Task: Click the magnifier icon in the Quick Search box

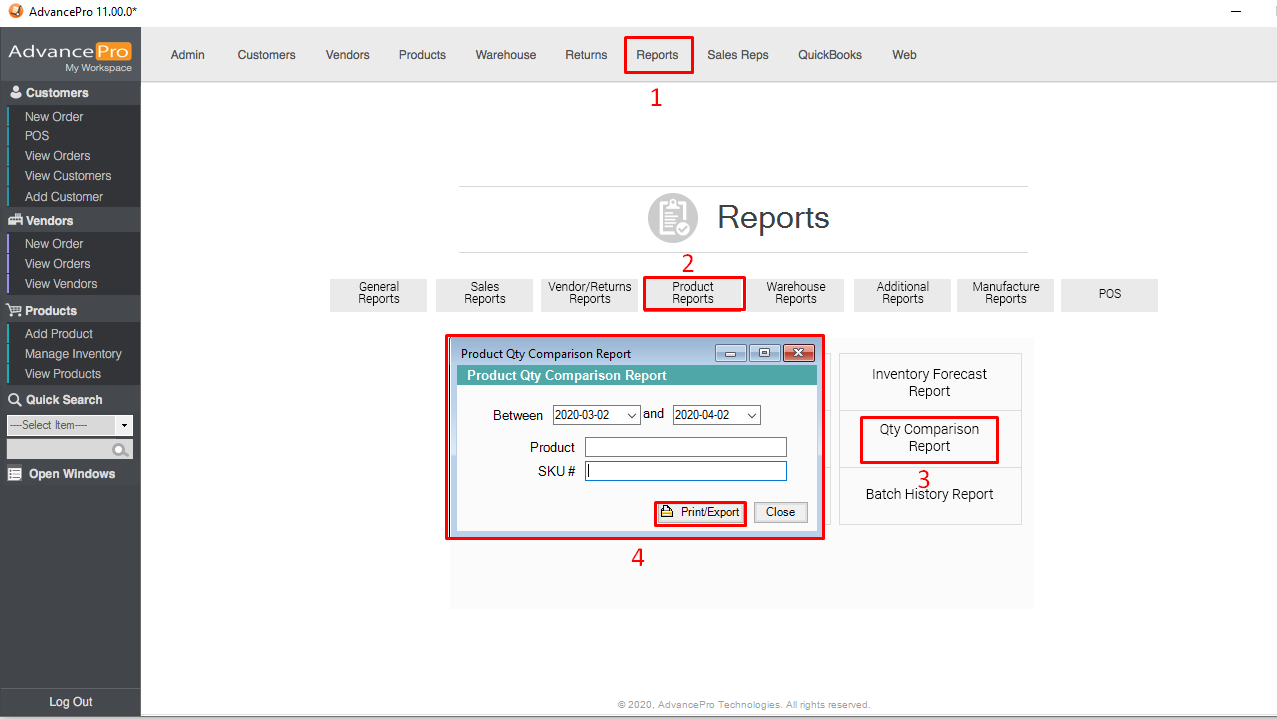Action: coord(120,450)
